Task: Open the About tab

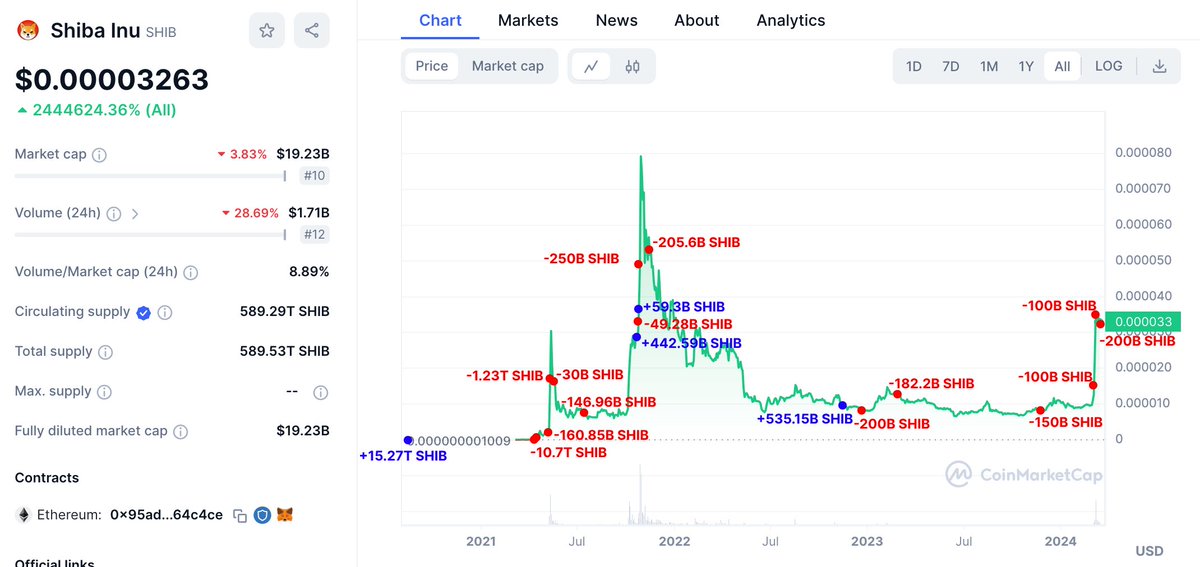Action: 697,20
